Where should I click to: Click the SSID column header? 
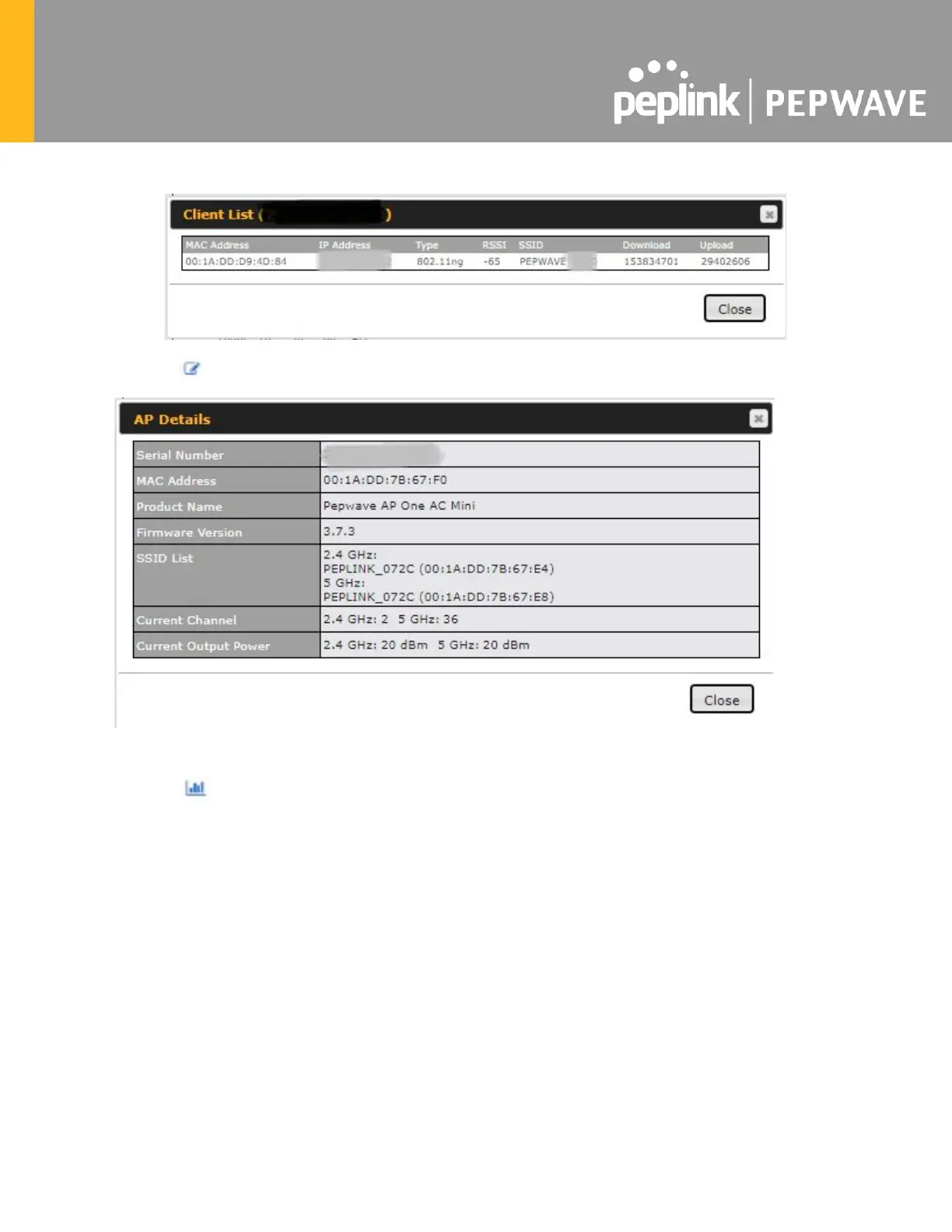(531, 245)
